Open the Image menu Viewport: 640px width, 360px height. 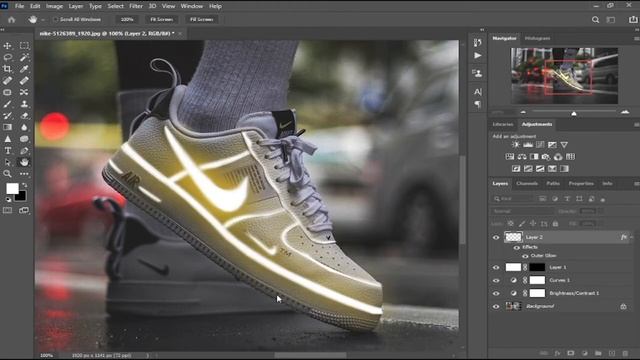point(54,6)
